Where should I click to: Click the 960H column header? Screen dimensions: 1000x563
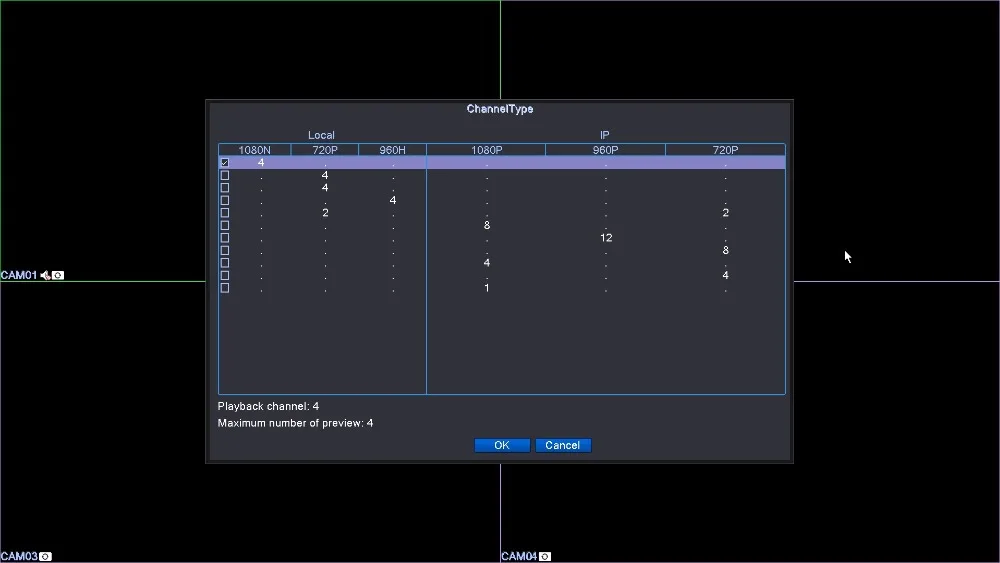[392, 150]
